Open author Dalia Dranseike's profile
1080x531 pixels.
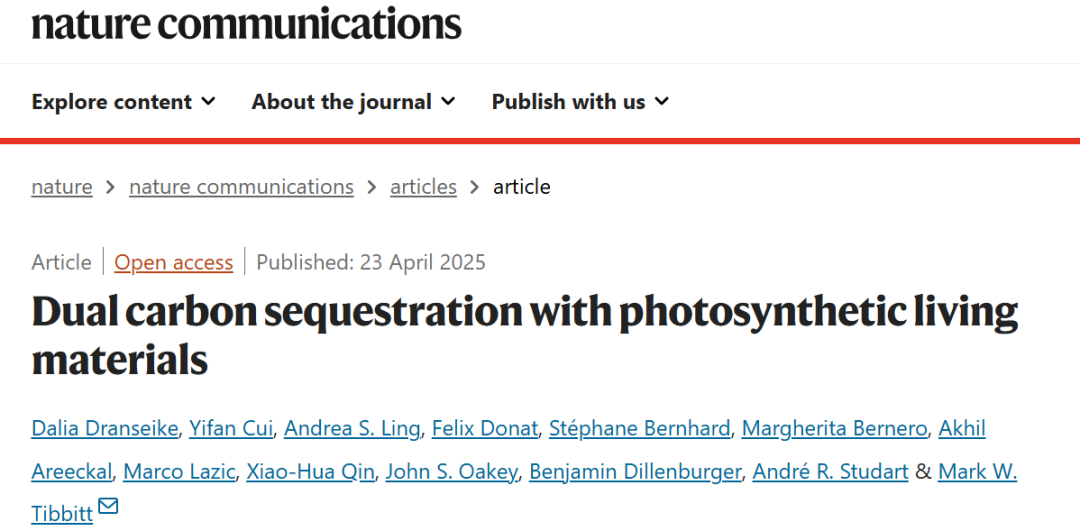(106, 429)
